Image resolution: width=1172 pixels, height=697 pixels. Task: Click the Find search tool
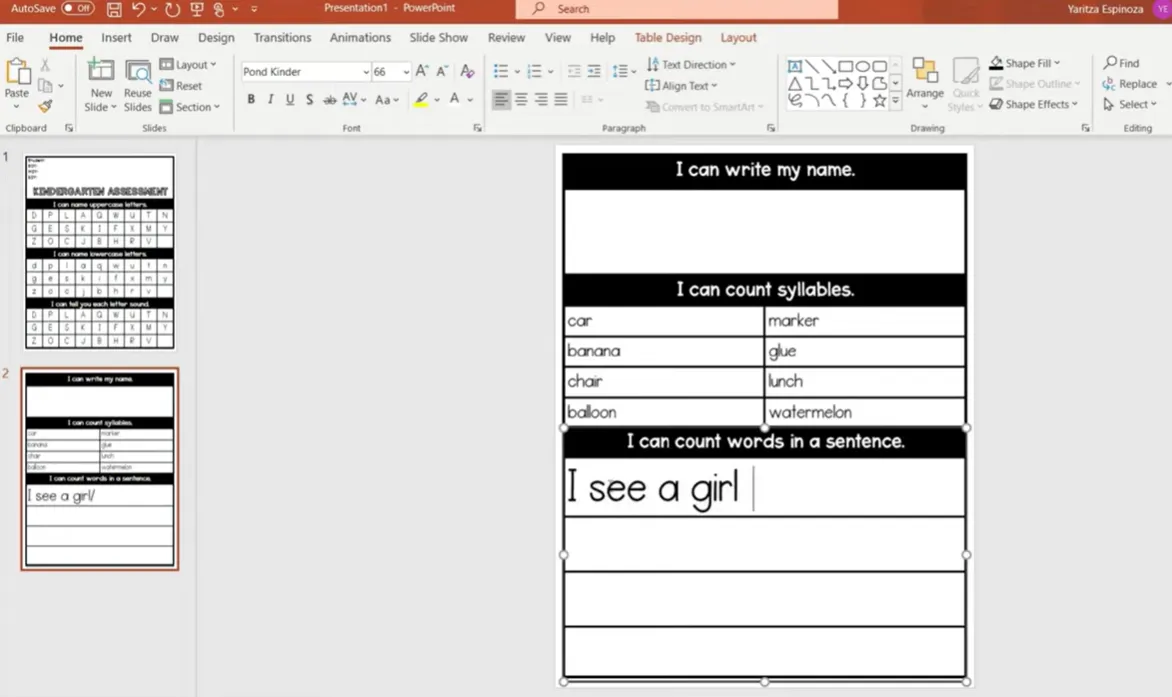1121,63
